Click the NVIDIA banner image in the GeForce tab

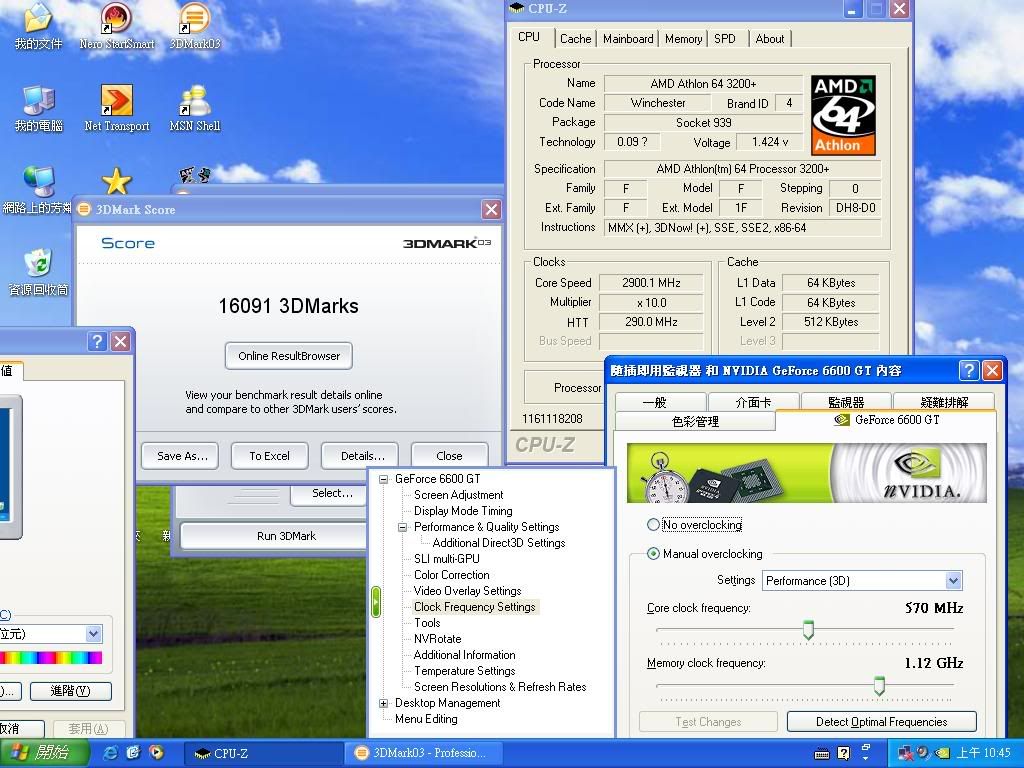tap(807, 472)
